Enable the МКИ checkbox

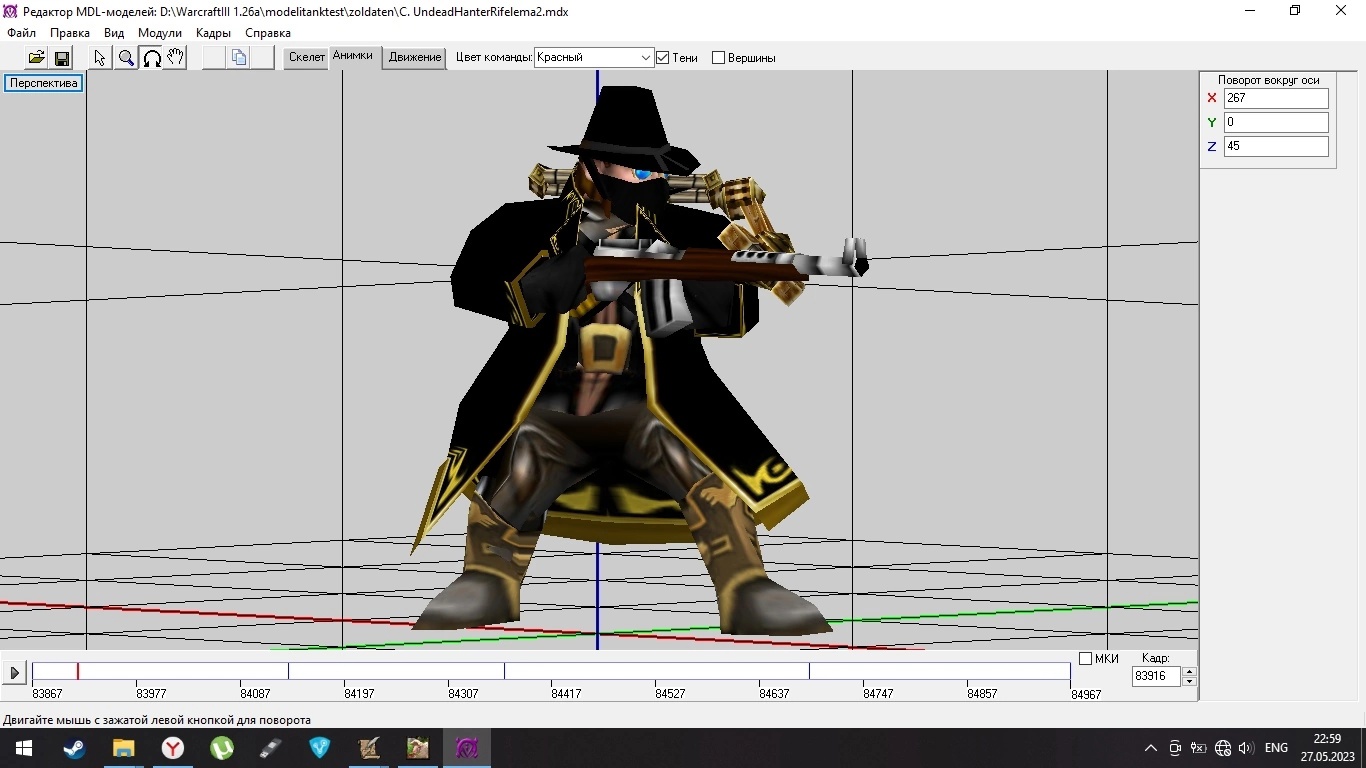1085,658
